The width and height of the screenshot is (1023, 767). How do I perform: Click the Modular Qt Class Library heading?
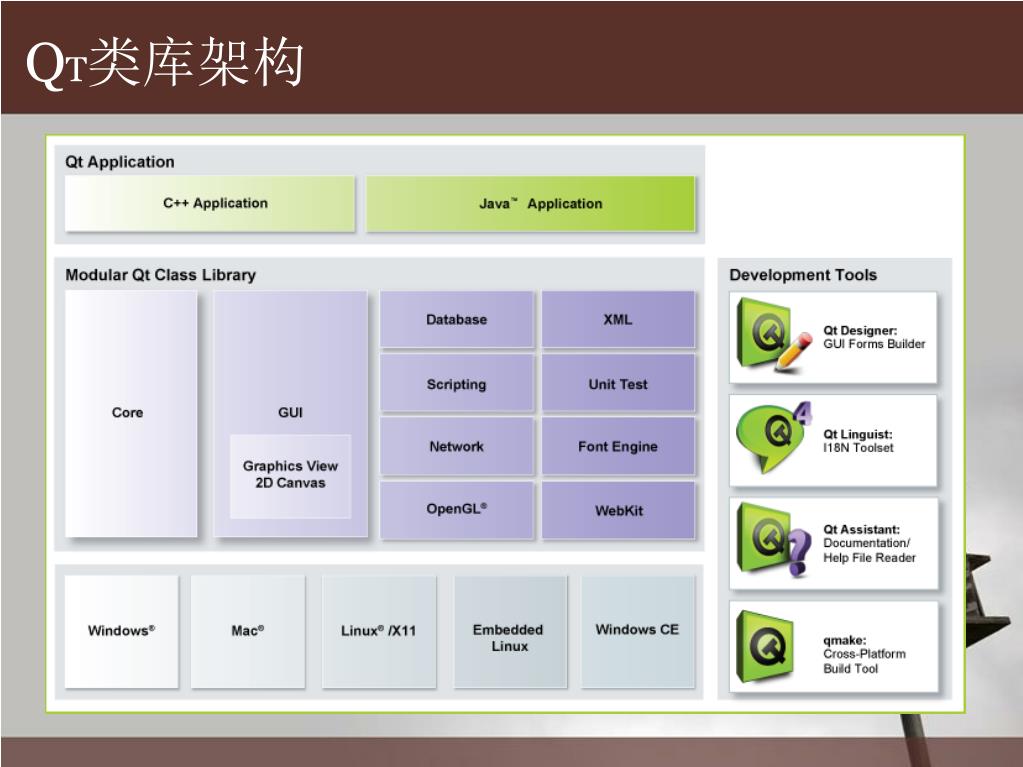160,275
